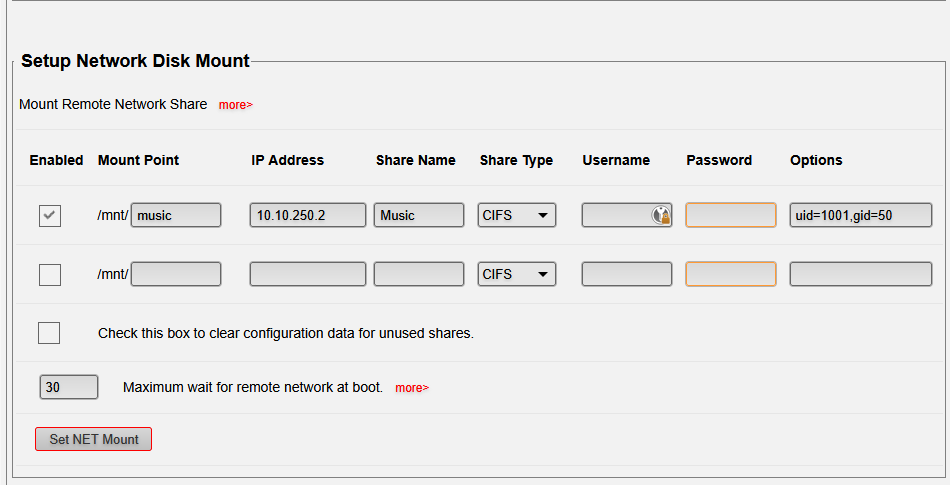Click the IP Address field showing 10.10.250.2
The width and height of the screenshot is (950, 485).
pyautogui.click(x=308, y=215)
